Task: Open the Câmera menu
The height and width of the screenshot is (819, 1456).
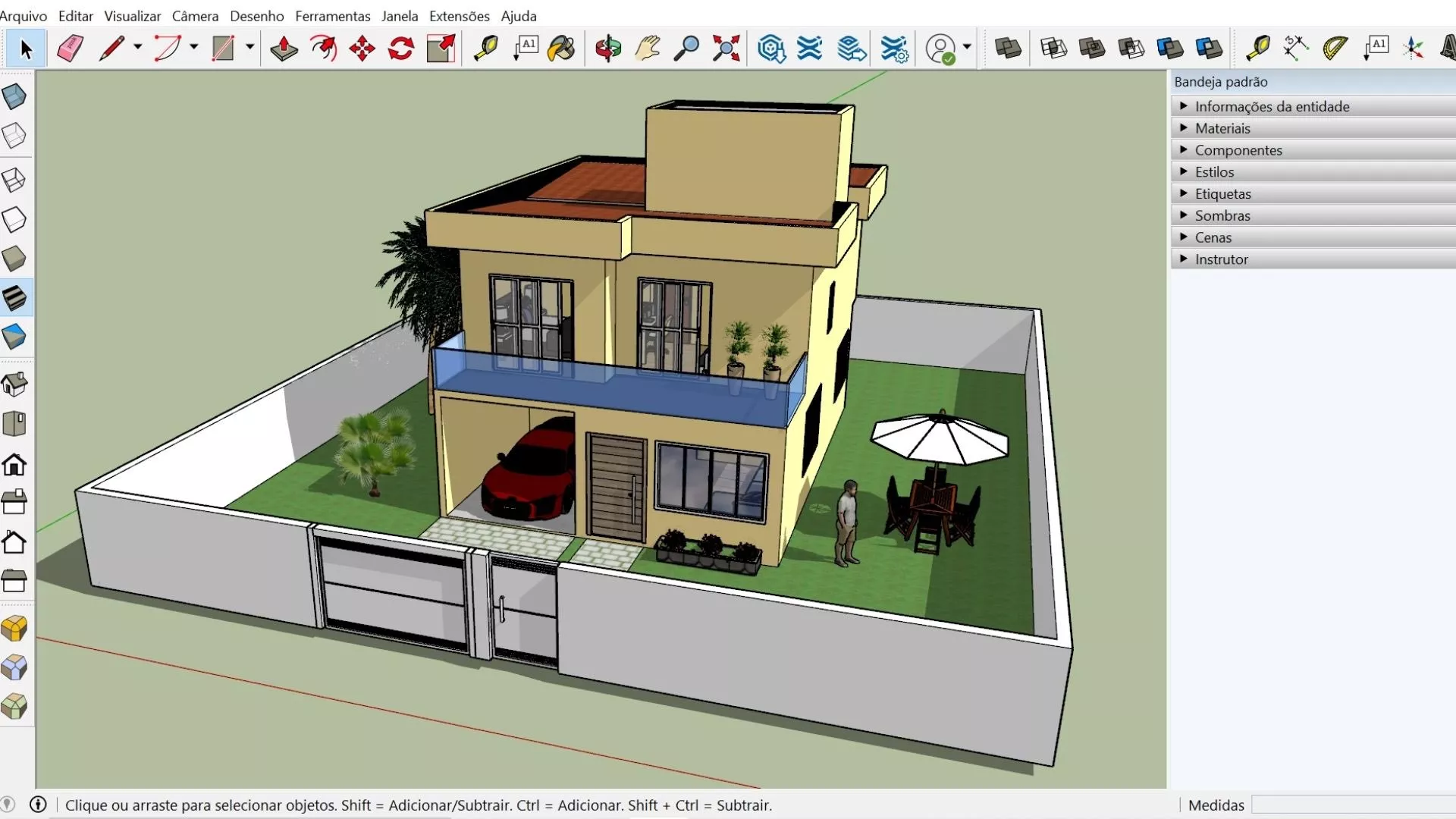Action: pyautogui.click(x=195, y=16)
